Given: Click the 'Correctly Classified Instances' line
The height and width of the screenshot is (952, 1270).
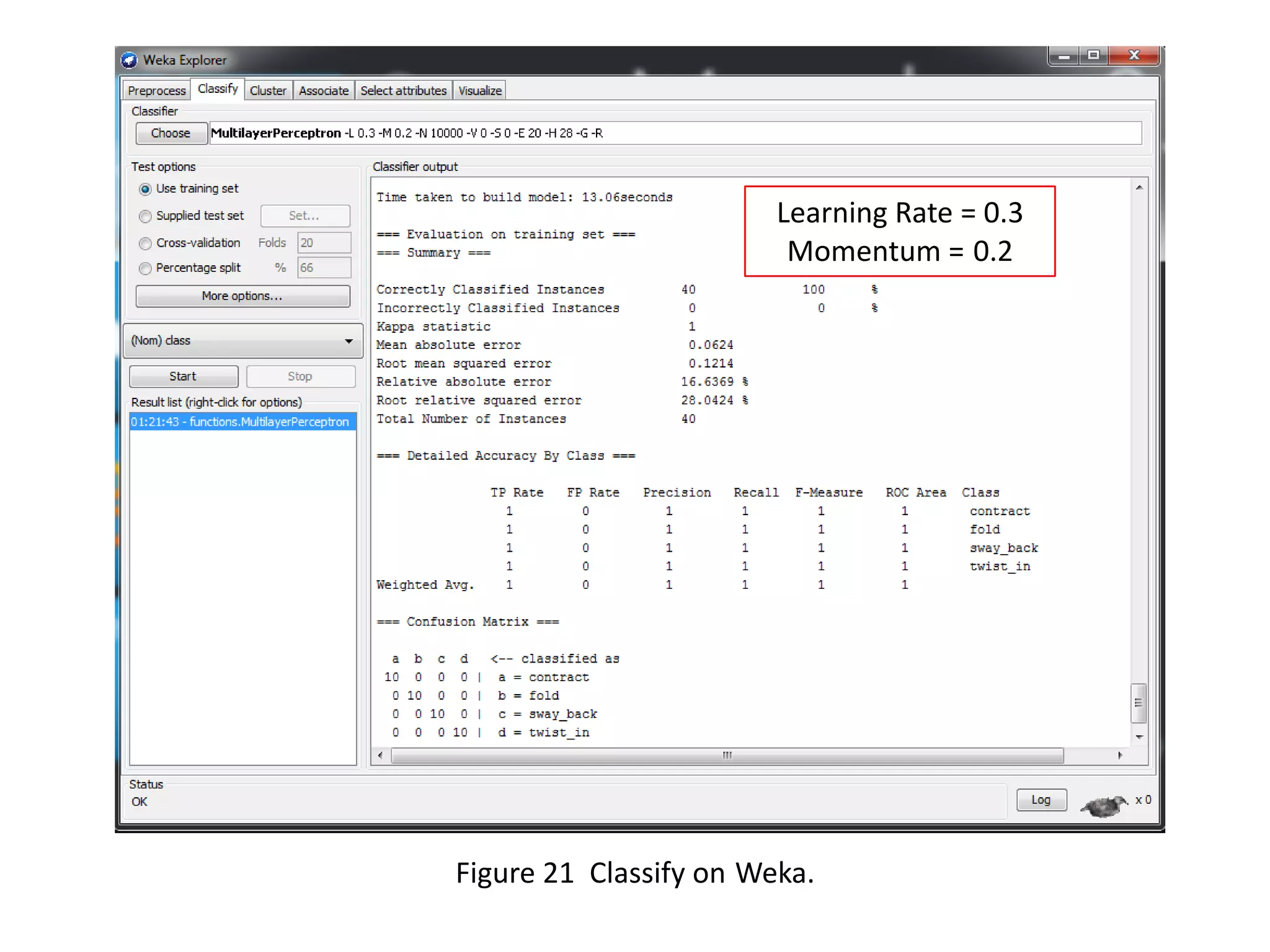Looking at the screenshot, I should (x=627, y=289).
